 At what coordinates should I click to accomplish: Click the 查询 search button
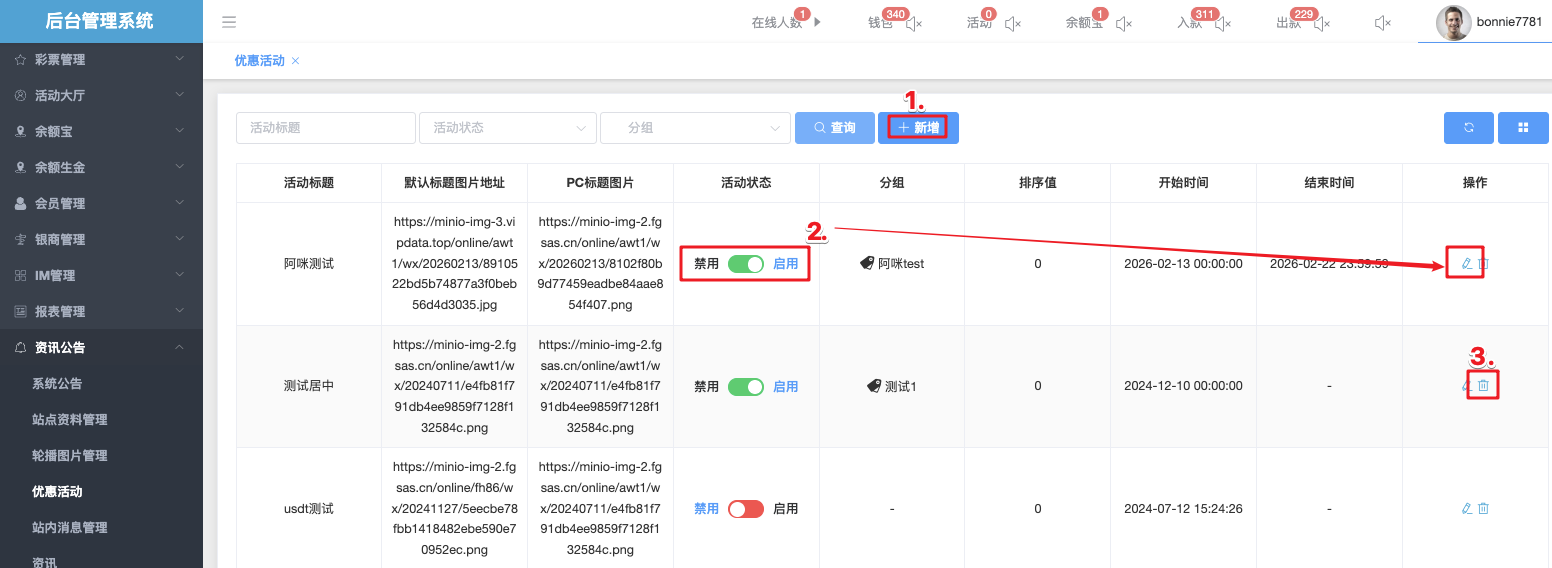(x=834, y=128)
